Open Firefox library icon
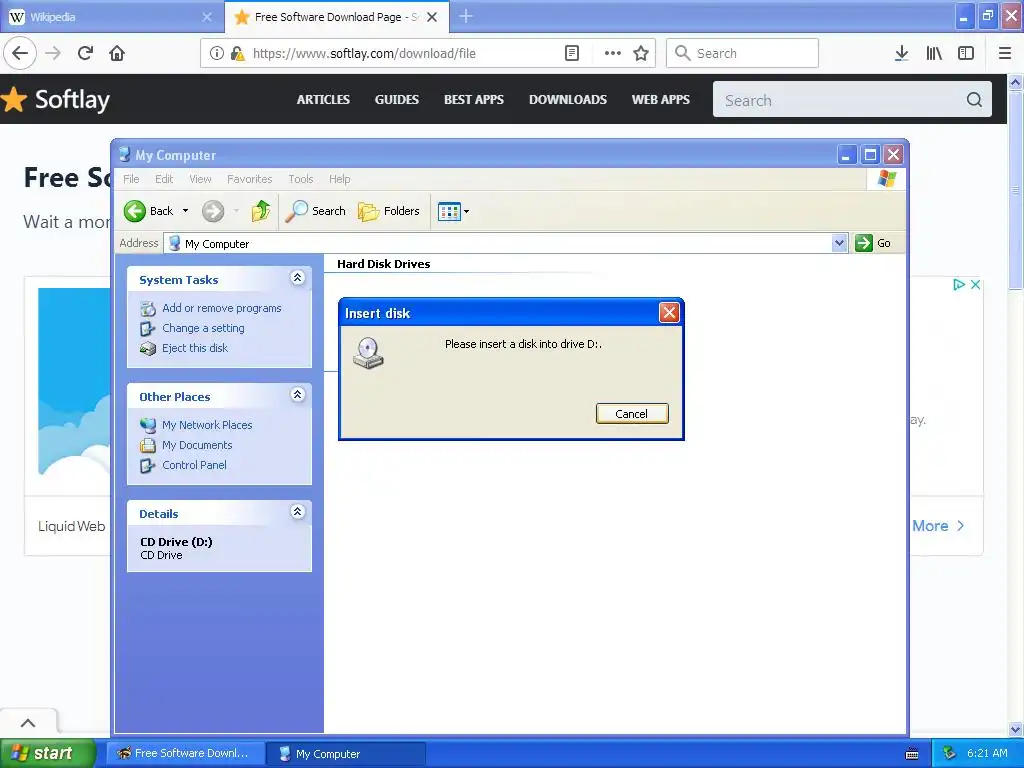The image size is (1024, 768). pyautogui.click(x=934, y=53)
